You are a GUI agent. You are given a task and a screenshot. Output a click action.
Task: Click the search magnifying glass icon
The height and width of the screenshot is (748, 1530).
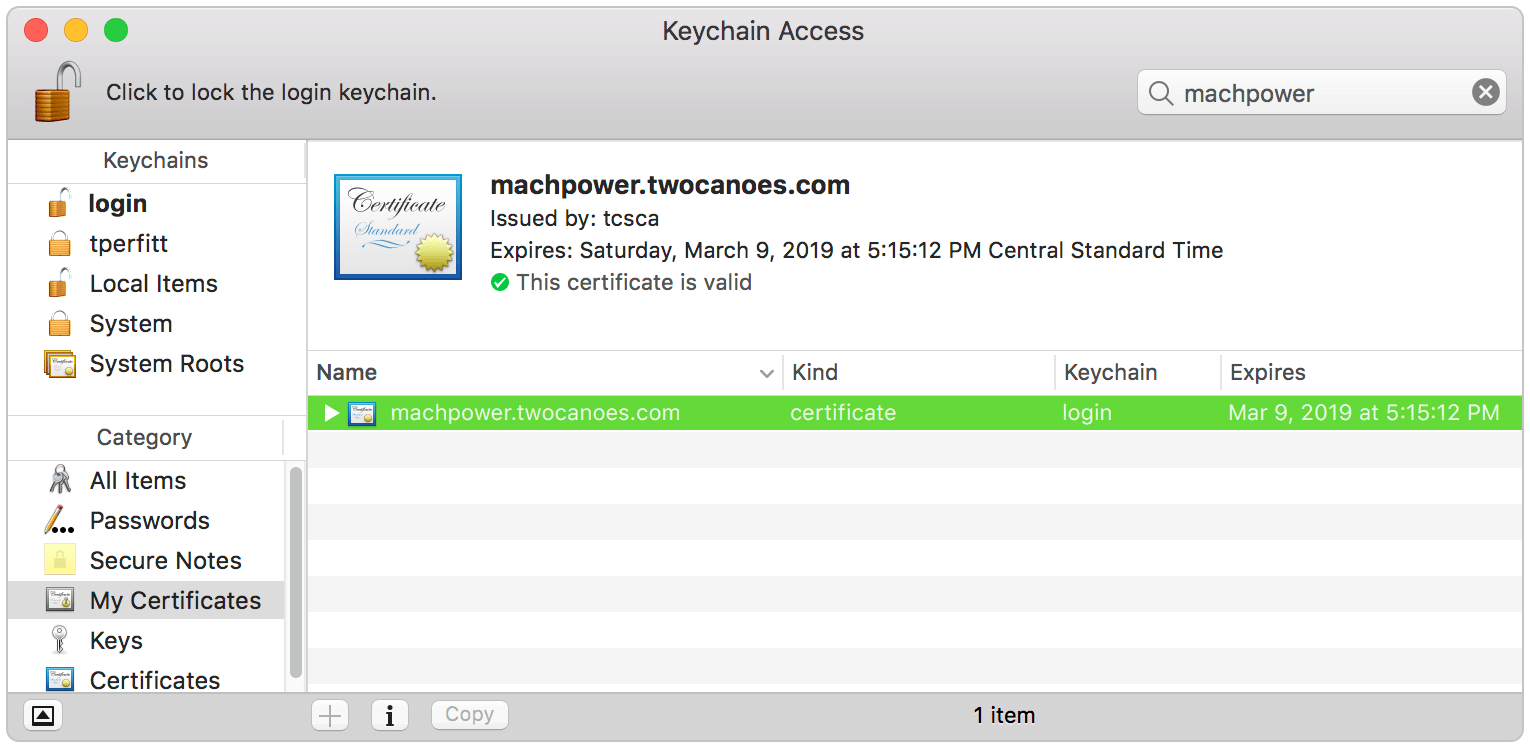pos(1161,93)
